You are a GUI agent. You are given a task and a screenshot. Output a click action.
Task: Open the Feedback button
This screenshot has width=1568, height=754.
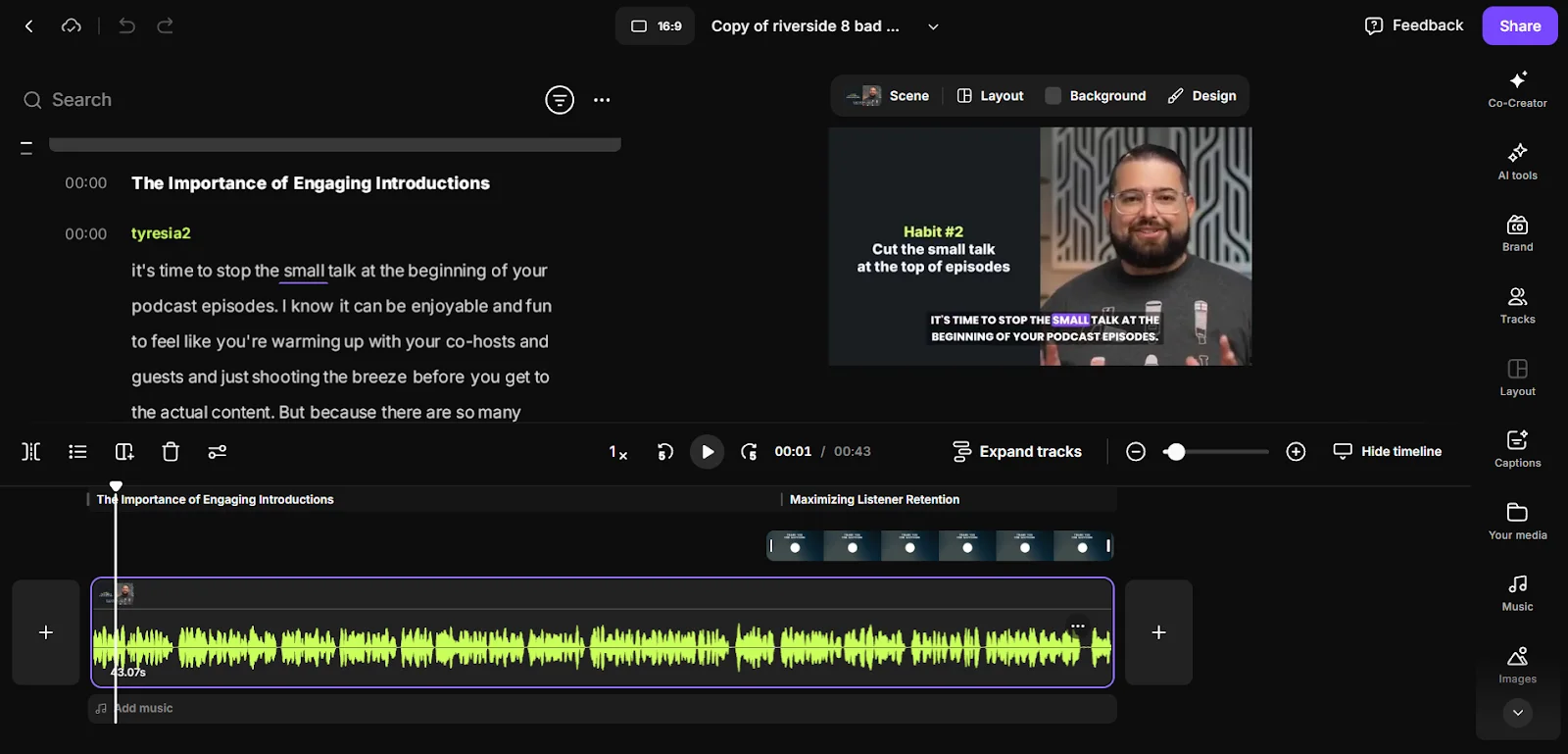point(1414,25)
